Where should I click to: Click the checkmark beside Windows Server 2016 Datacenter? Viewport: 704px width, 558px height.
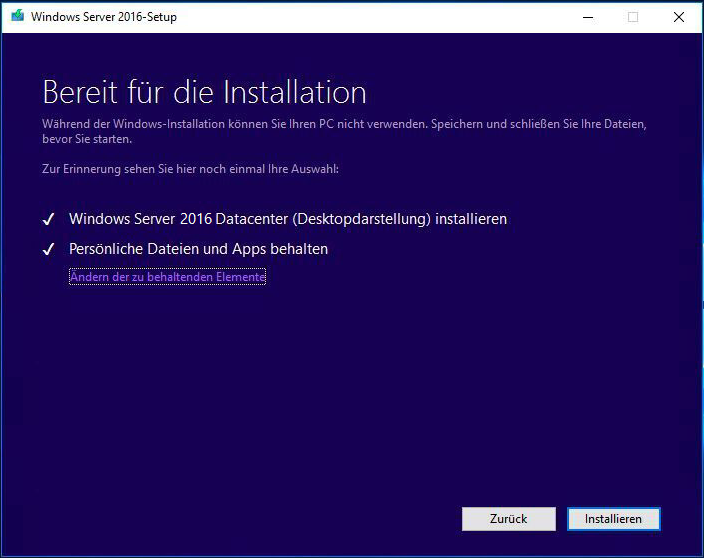(48, 219)
